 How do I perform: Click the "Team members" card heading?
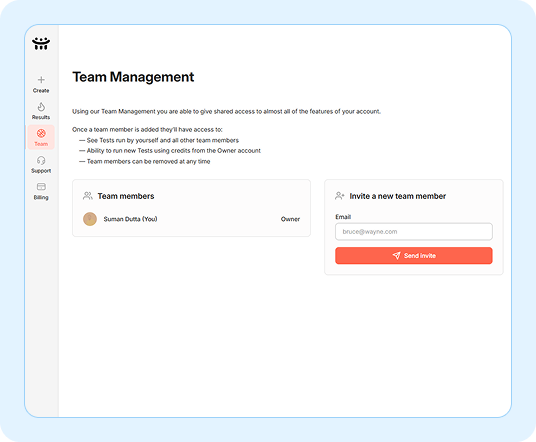[126, 196]
